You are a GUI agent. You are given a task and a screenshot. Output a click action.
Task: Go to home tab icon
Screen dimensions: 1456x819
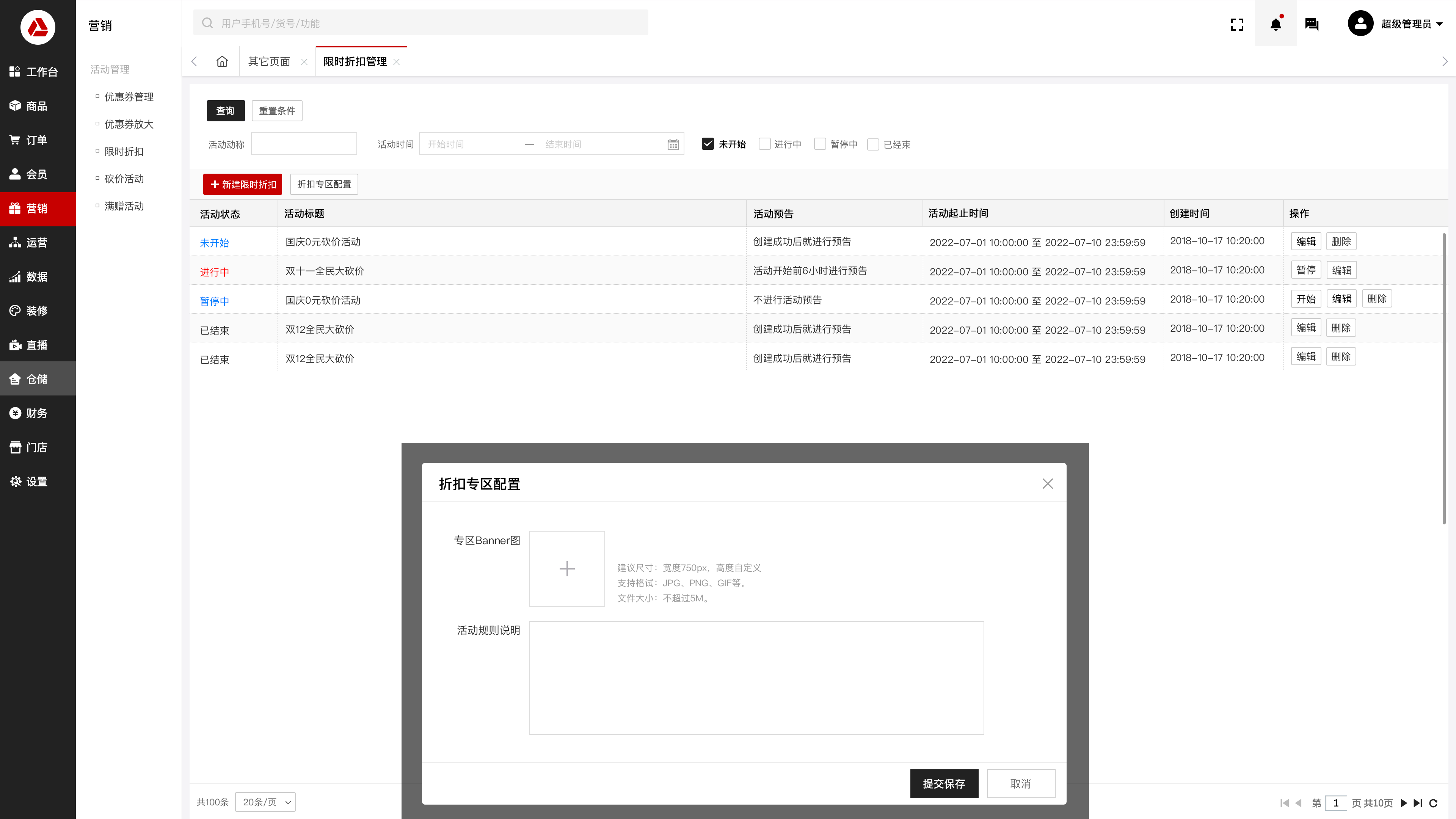coord(222,61)
